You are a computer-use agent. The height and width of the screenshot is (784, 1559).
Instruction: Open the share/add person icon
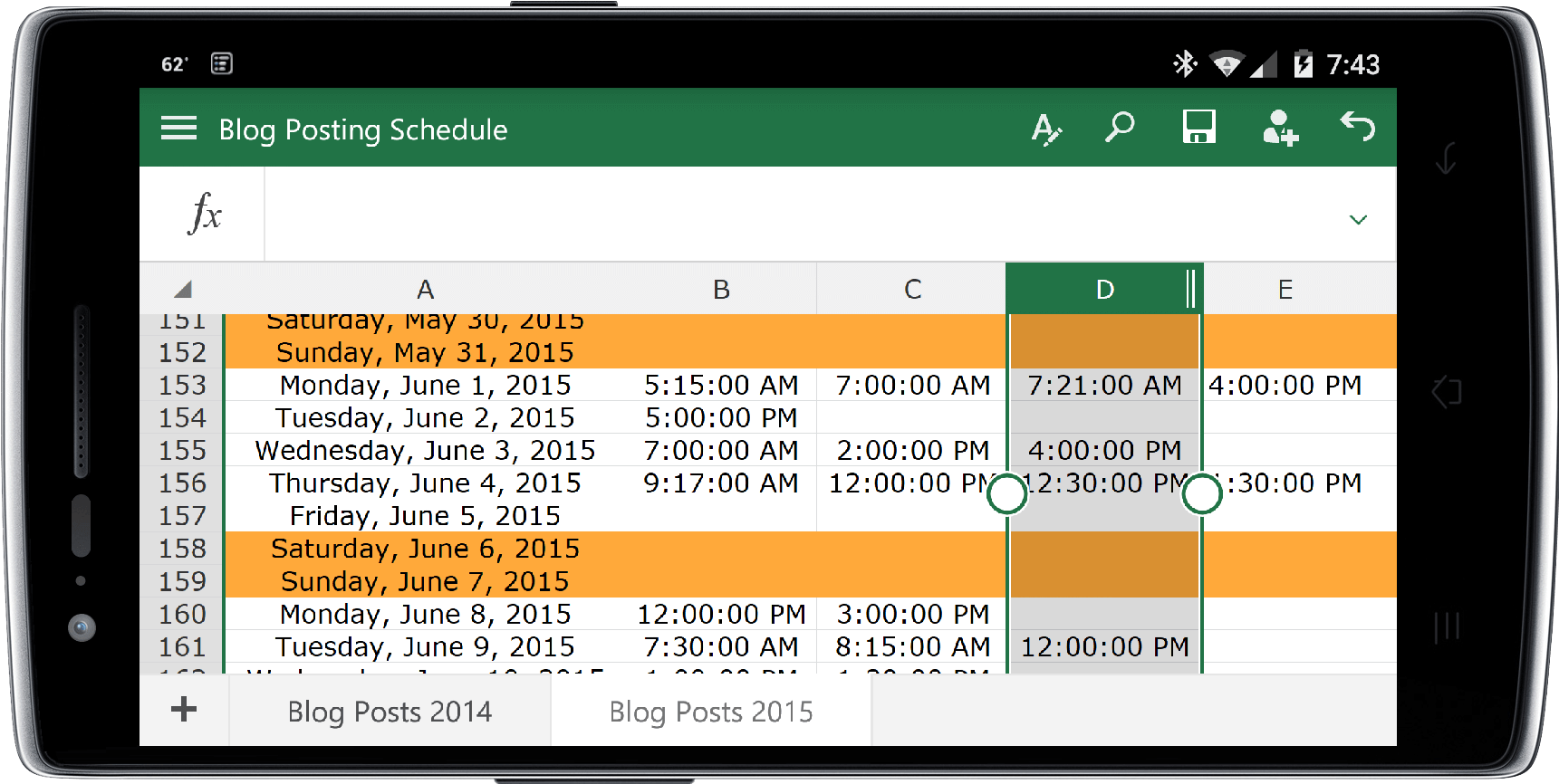pos(1280,128)
